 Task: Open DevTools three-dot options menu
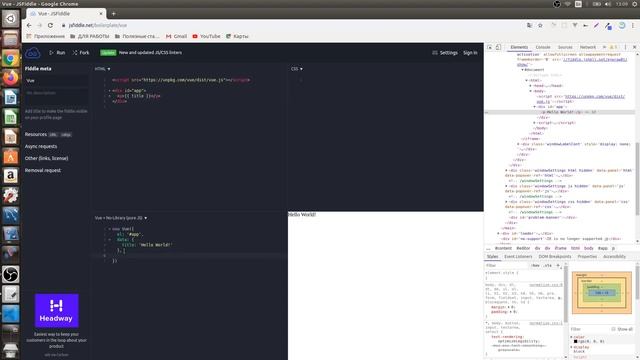(x=625, y=47)
